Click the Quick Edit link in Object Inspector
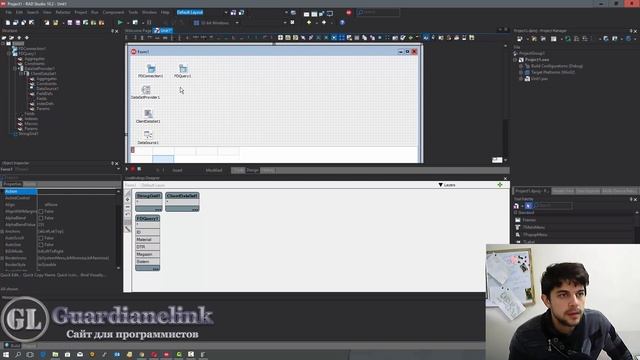 10,275
